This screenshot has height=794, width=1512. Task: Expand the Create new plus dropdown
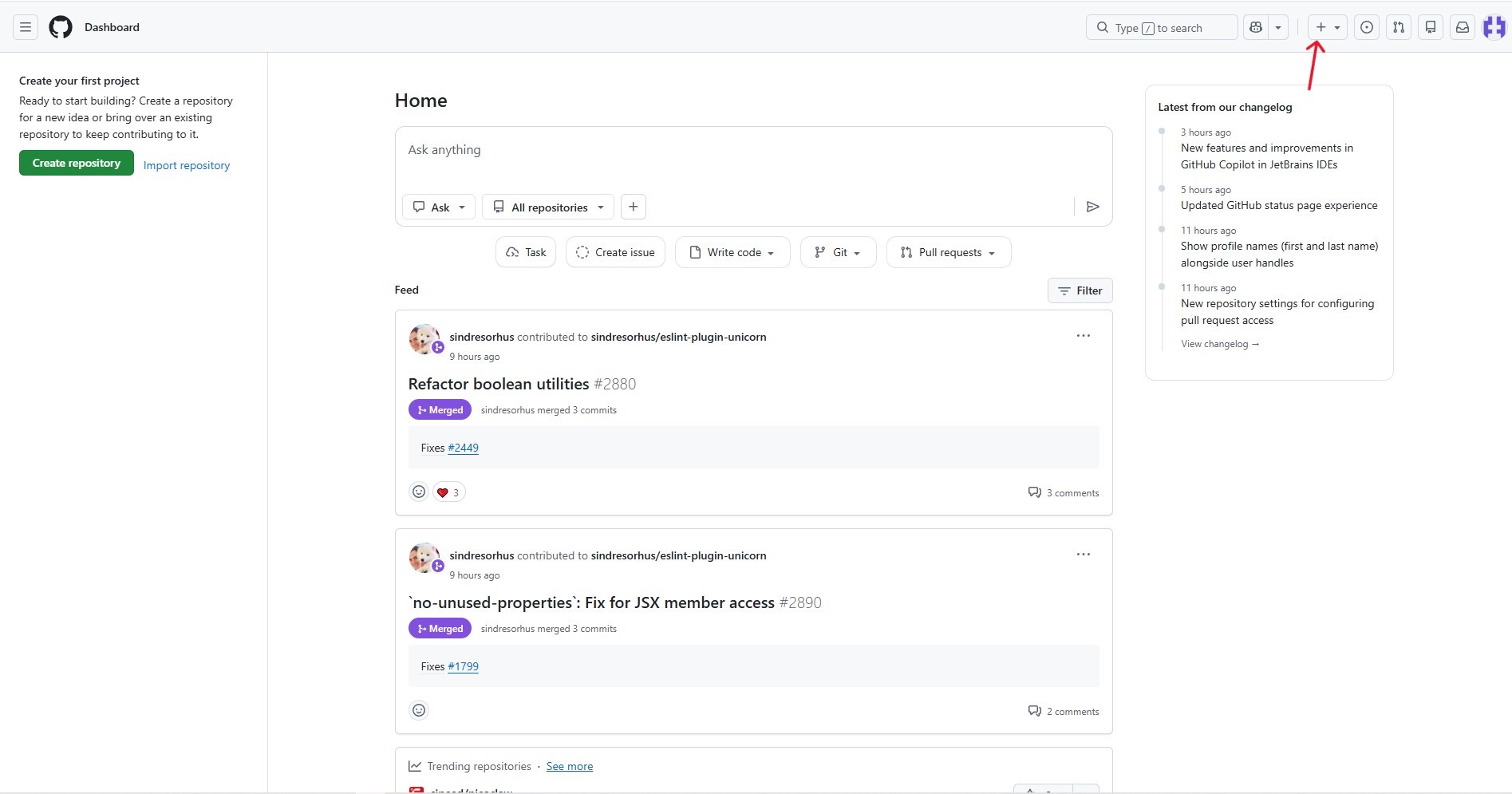click(x=1328, y=27)
